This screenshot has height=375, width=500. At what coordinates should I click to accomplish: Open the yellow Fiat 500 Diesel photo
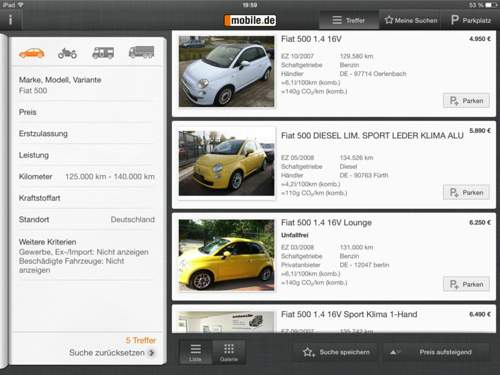point(226,163)
